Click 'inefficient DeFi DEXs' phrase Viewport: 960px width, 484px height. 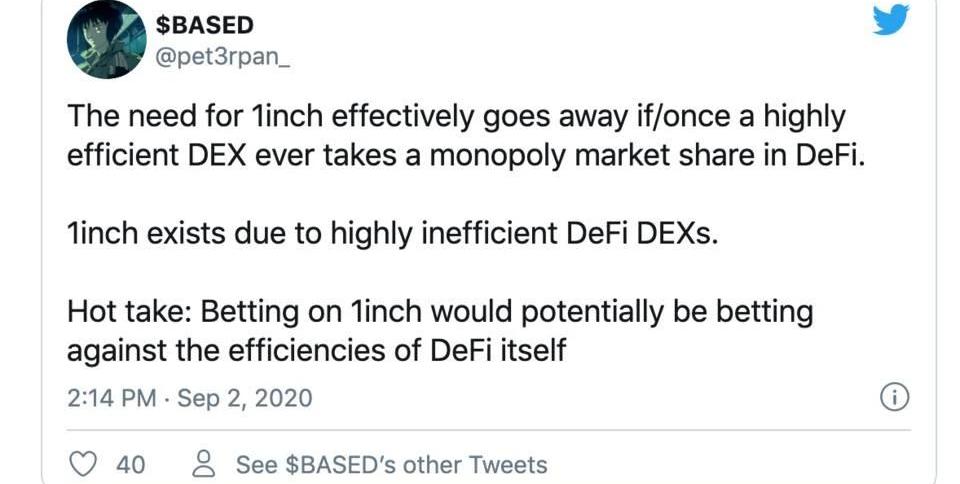[x=569, y=234]
